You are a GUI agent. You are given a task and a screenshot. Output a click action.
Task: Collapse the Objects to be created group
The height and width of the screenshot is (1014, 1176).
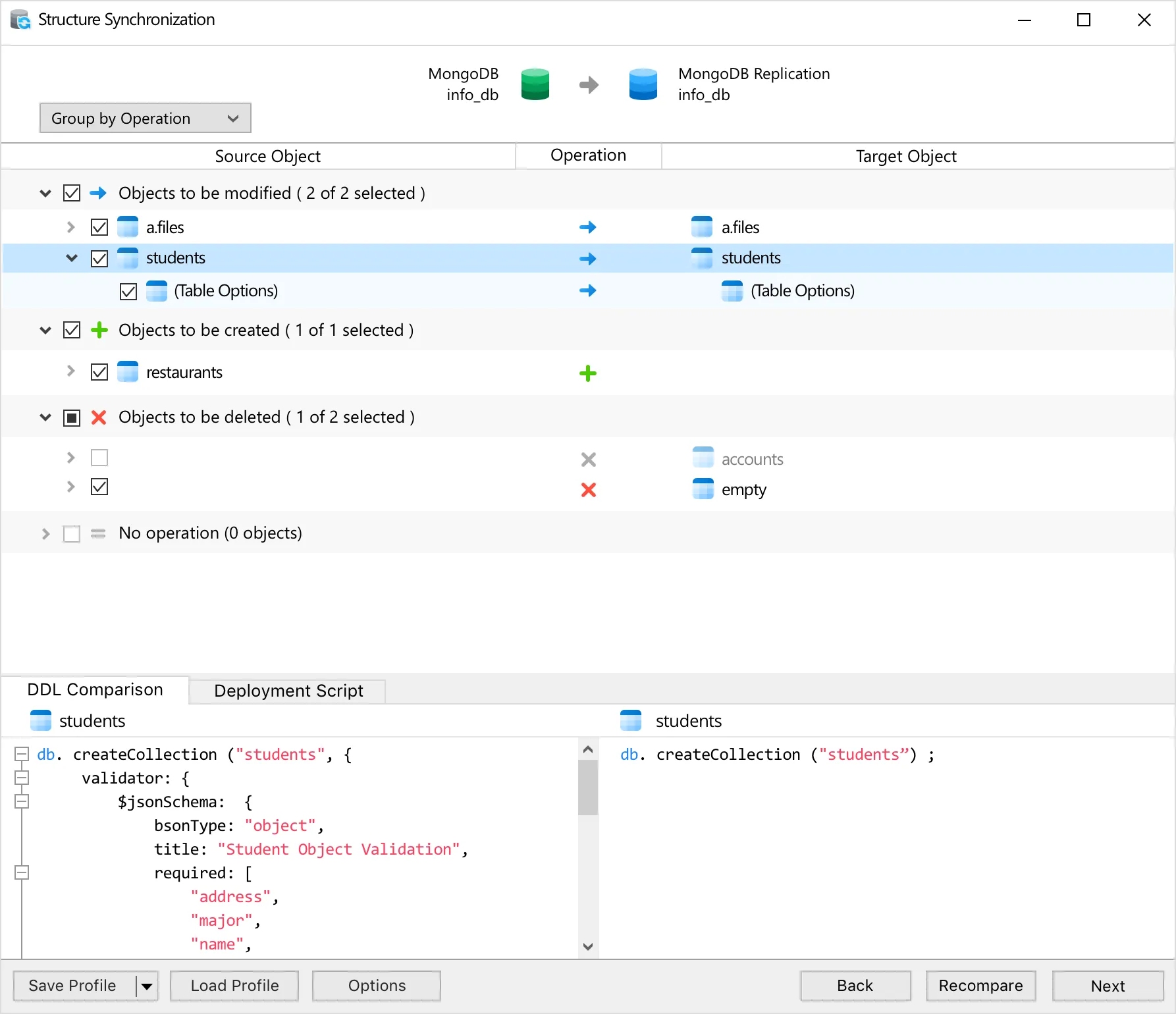tap(45, 330)
